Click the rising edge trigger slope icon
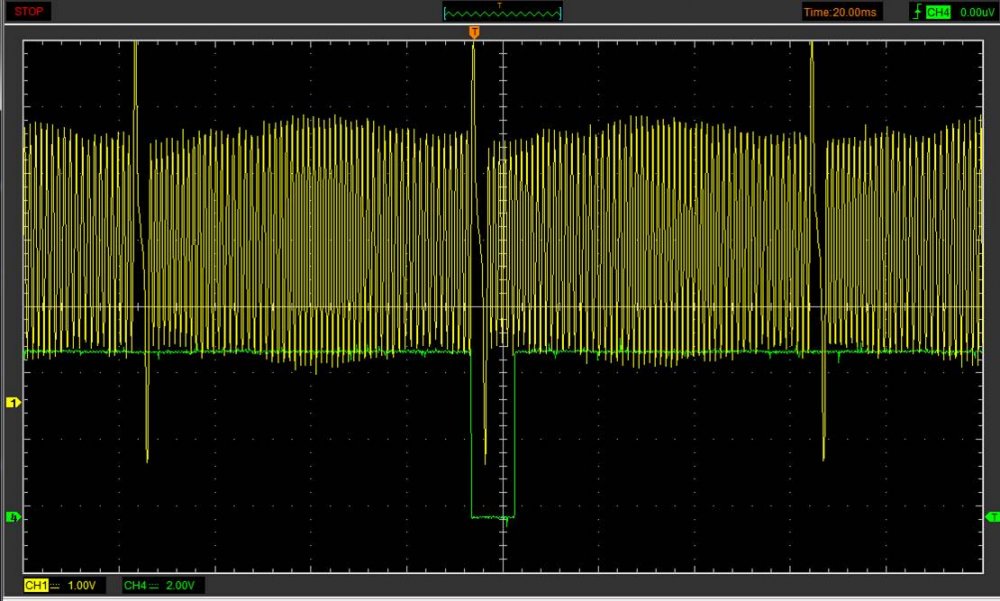 pos(916,12)
